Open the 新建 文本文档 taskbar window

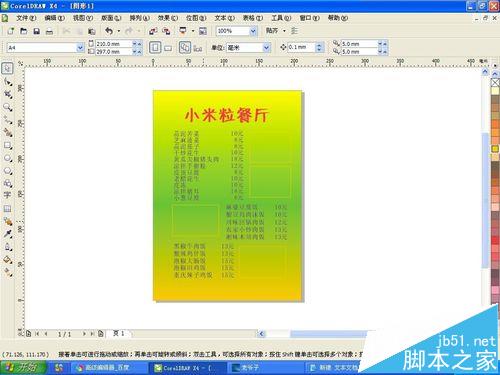334,368
